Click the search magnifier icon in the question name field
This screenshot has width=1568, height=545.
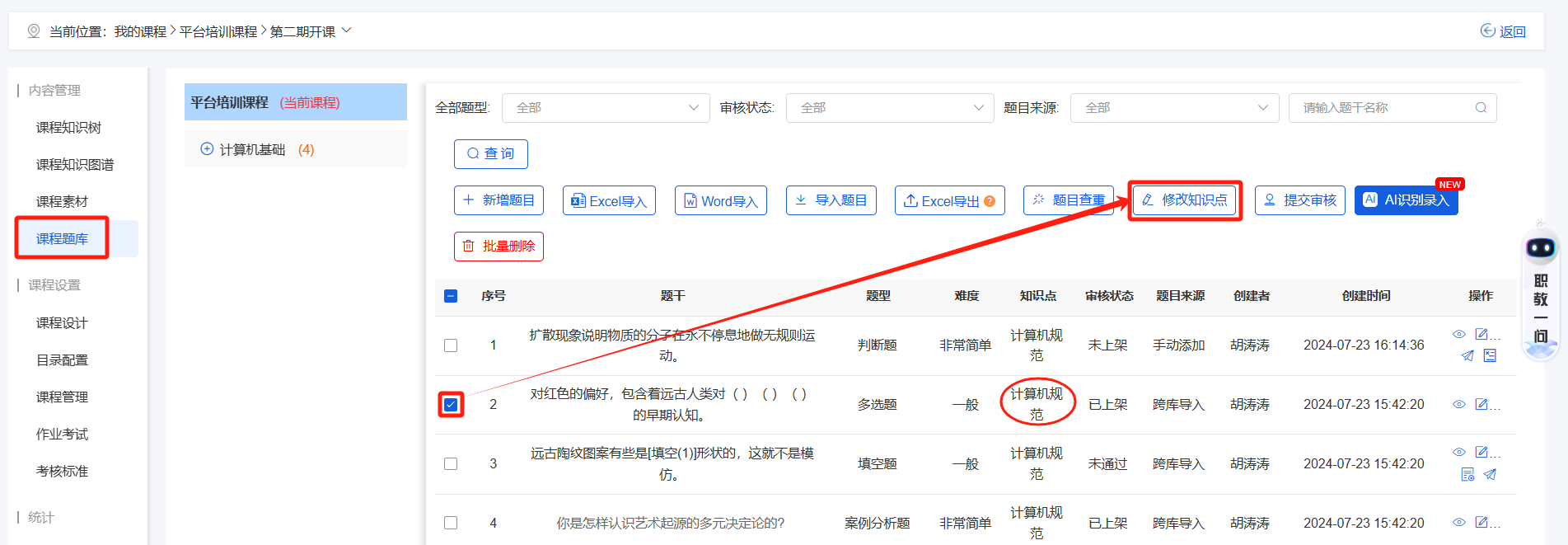coord(1481,108)
